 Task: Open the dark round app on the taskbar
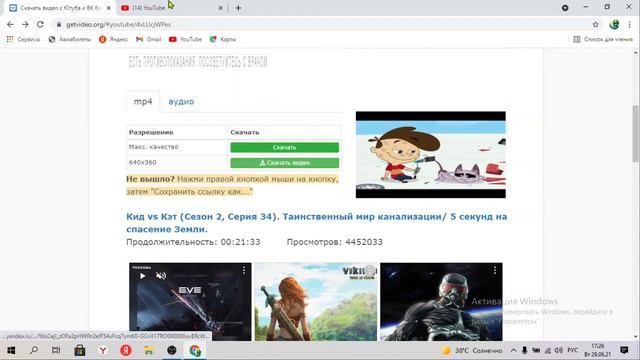[x=172, y=351]
